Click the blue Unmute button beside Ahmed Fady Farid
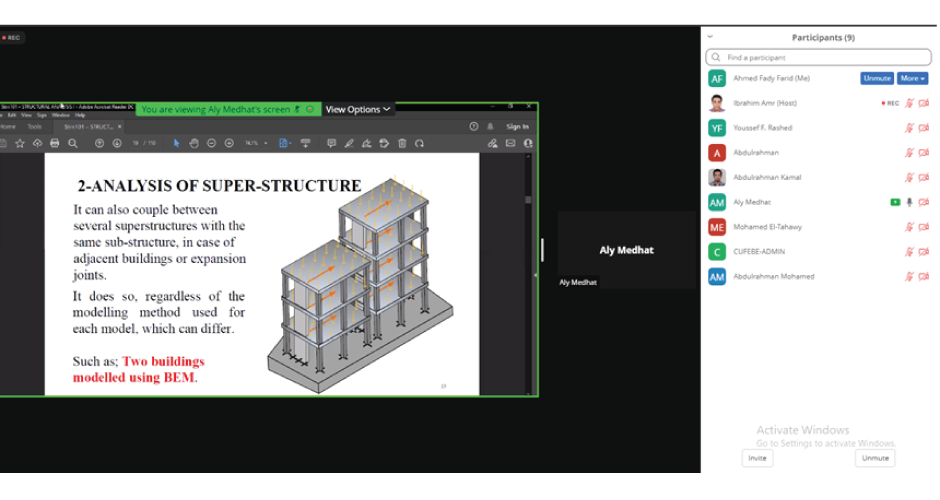The image size is (940, 500). click(877, 78)
